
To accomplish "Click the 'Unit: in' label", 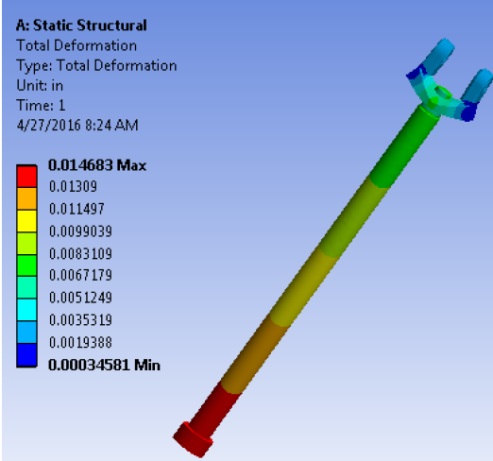I will coord(40,86).
